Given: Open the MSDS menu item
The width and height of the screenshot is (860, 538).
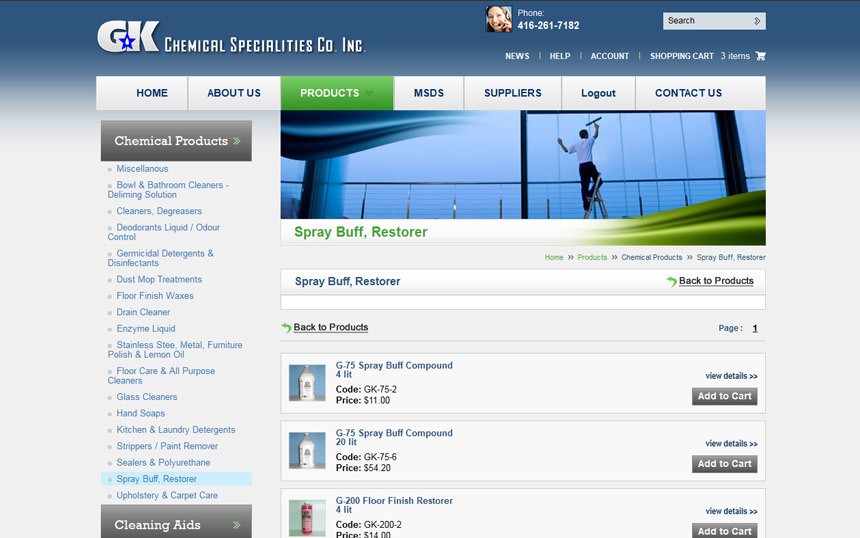Looking at the screenshot, I should pos(429,93).
